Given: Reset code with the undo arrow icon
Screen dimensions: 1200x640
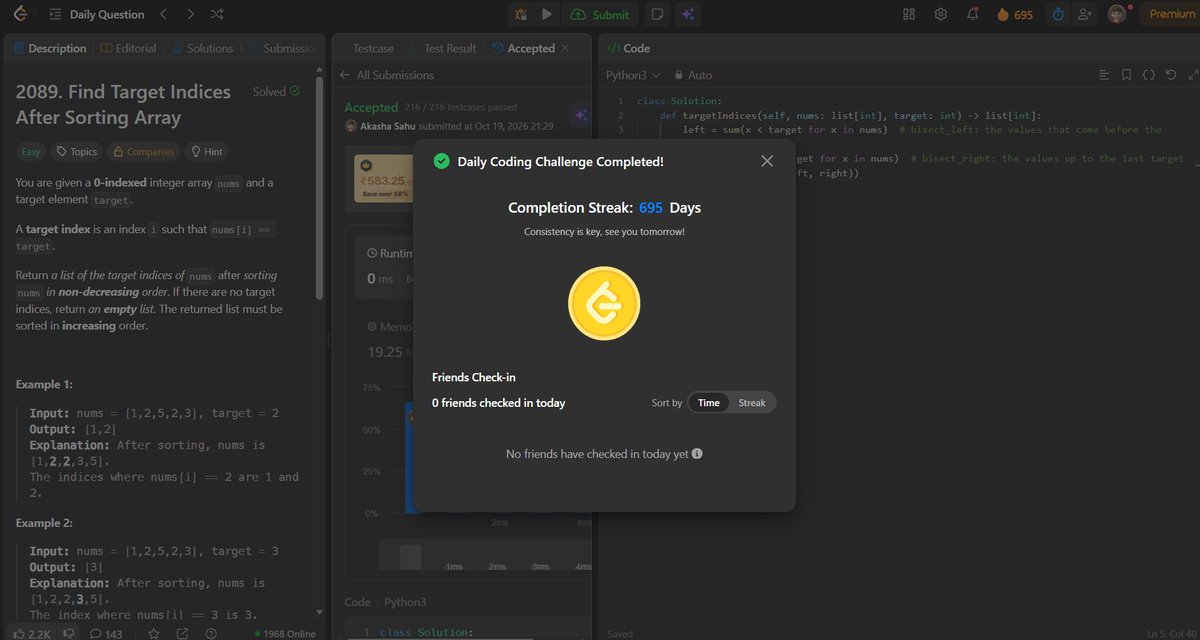Looking at the screenshot, I should [1170, 75].
